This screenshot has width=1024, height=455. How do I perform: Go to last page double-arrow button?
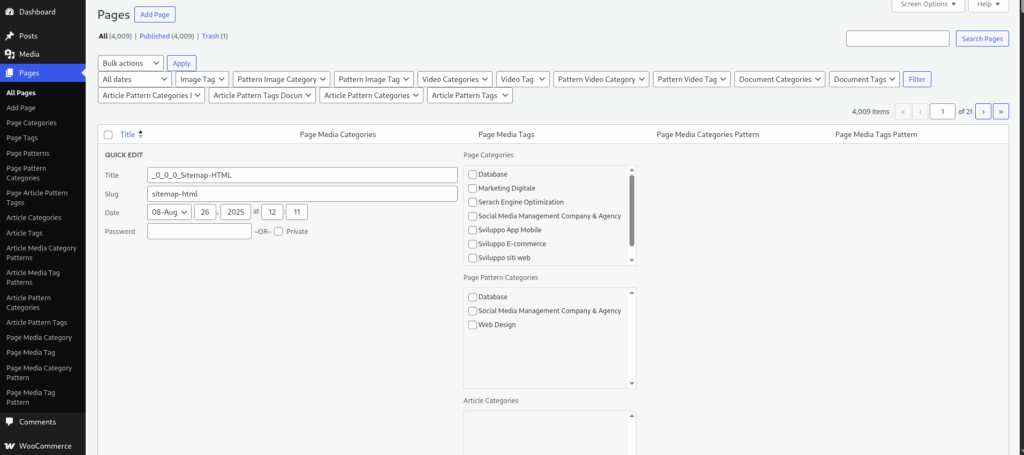pyautogui.click(x=1000, y=112)
